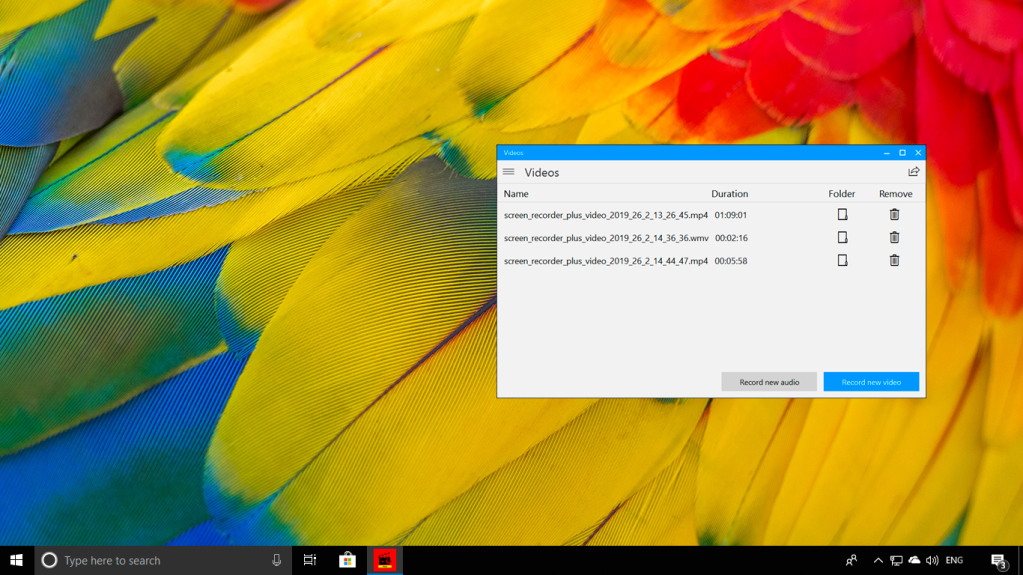Launch Microsoft Store from taskbar

(347, 560)
